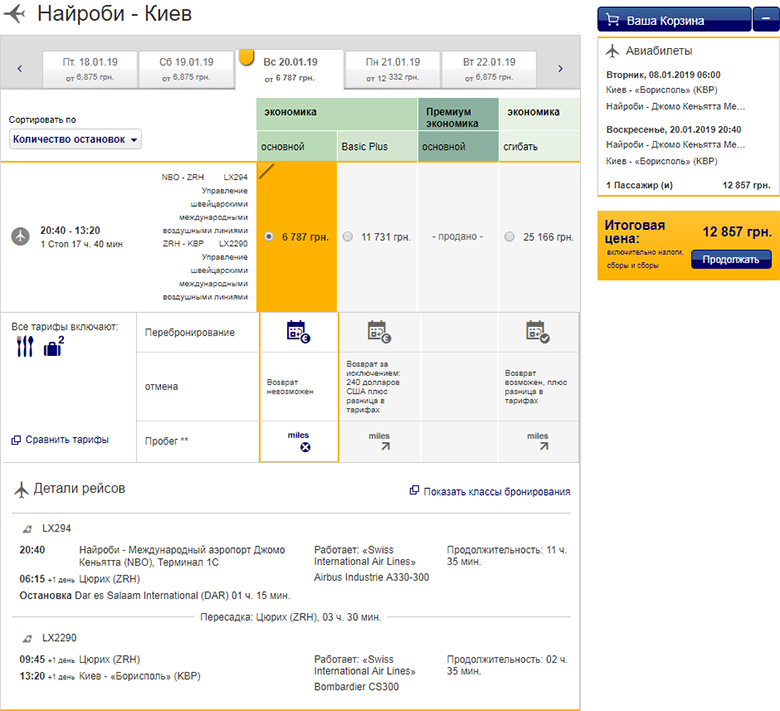780x711 pixels.
Task: Select the 11 731 грн. Basic Plus fare
Action: tap(348, 237)
